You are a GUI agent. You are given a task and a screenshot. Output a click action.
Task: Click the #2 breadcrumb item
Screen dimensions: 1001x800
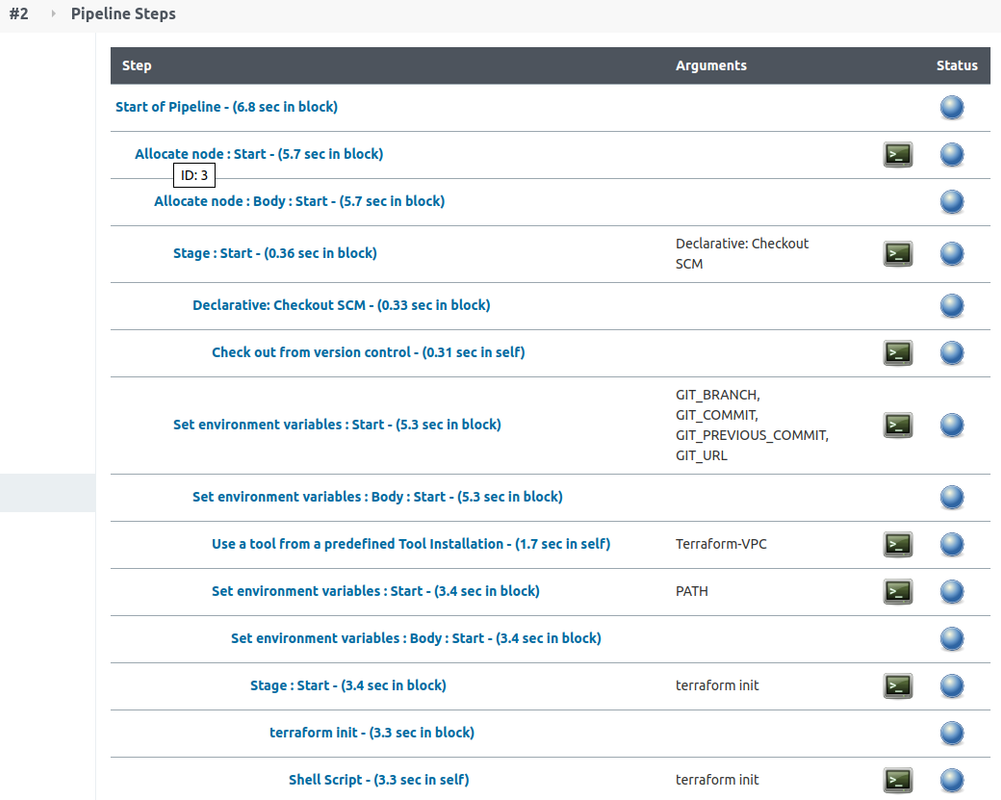pyautogui.click(x=20, y=14)
